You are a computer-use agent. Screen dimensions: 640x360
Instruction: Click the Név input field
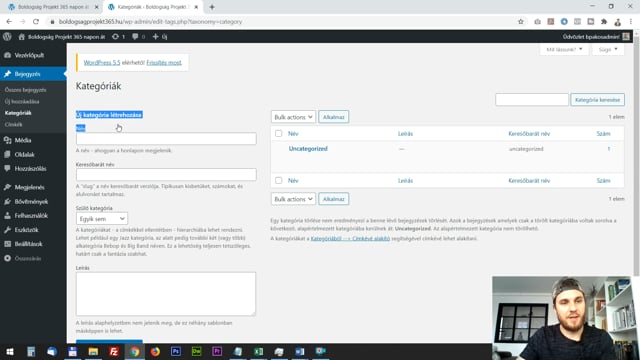point(166,138)
